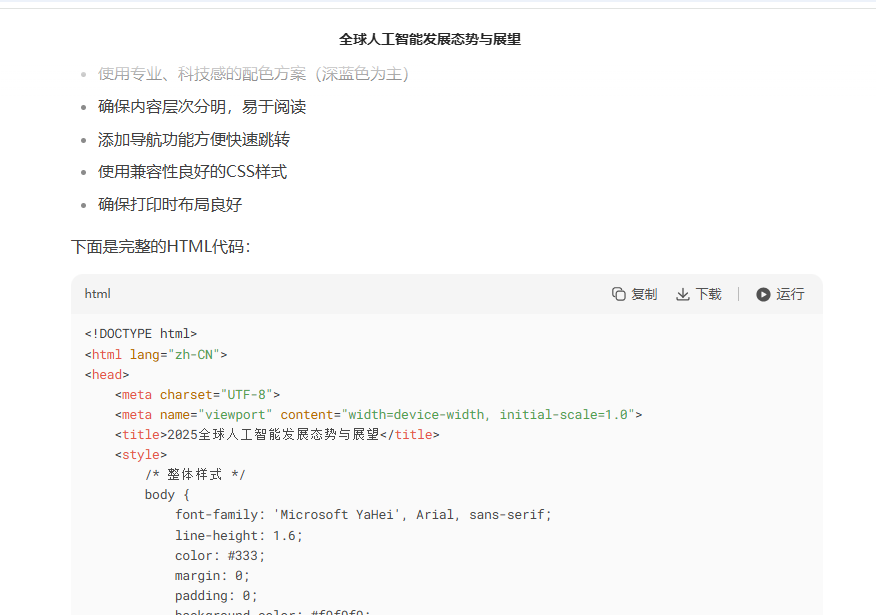Click the bullet 添加导航功能方便快速跳转

194,140
